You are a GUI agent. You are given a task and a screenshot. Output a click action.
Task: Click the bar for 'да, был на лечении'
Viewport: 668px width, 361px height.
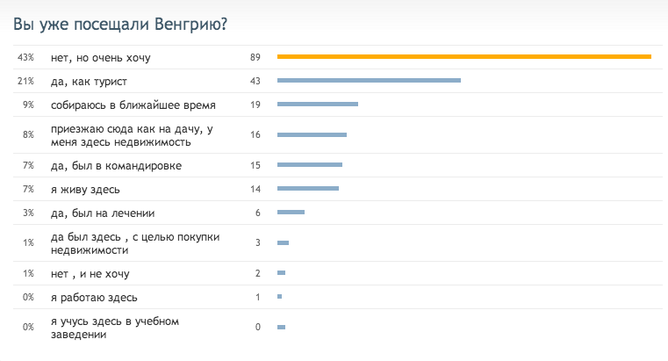(291, 212)
